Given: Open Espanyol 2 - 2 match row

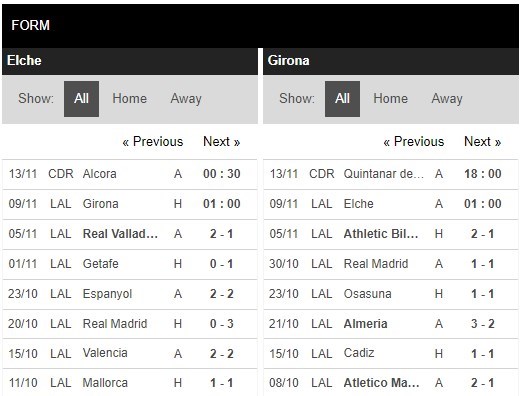Looking at the screenshot, I should [130, 294].
